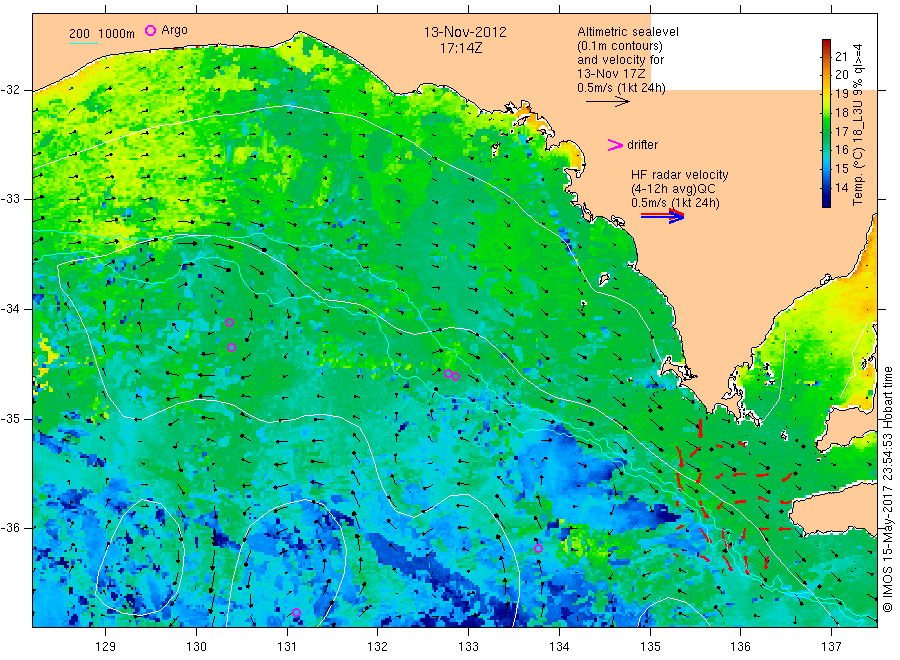
Task: Click the longitude axis label 135
Action: 650,647
